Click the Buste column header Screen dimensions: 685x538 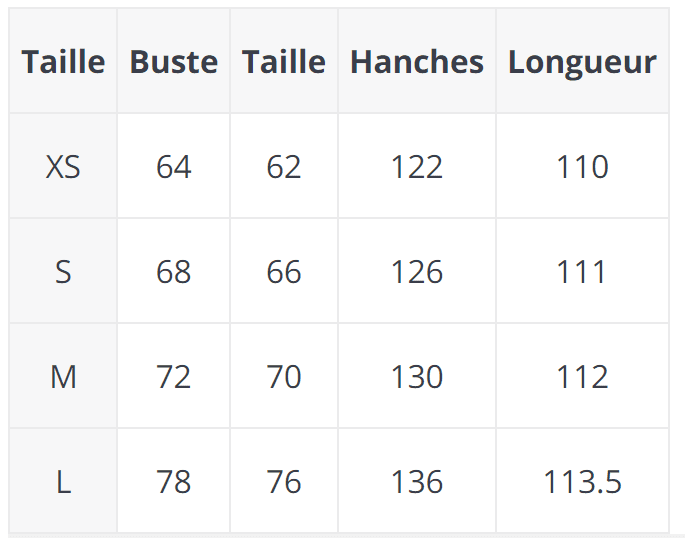pos(174,62)
